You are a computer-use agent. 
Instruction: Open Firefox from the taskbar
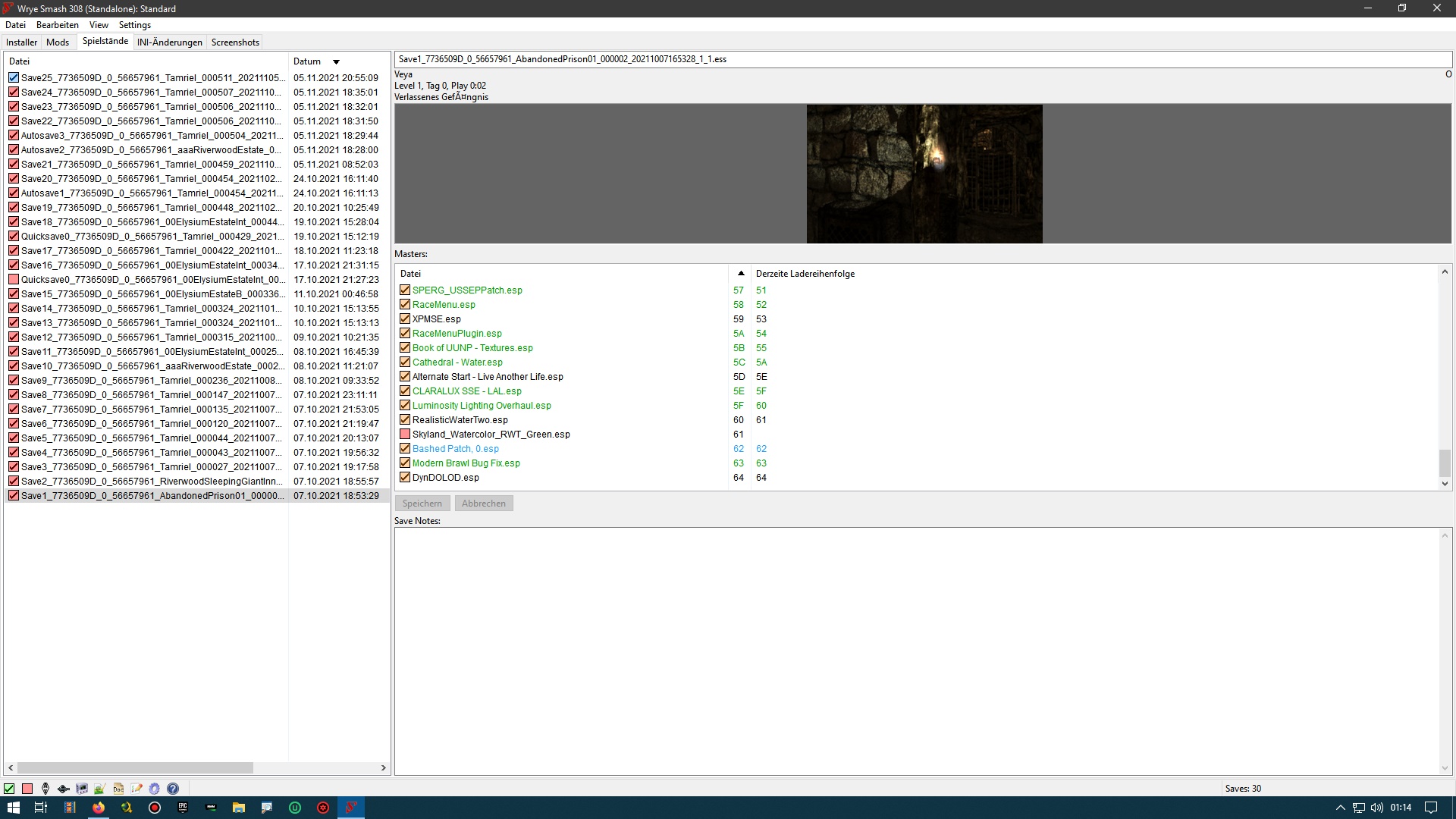[99, 808]
